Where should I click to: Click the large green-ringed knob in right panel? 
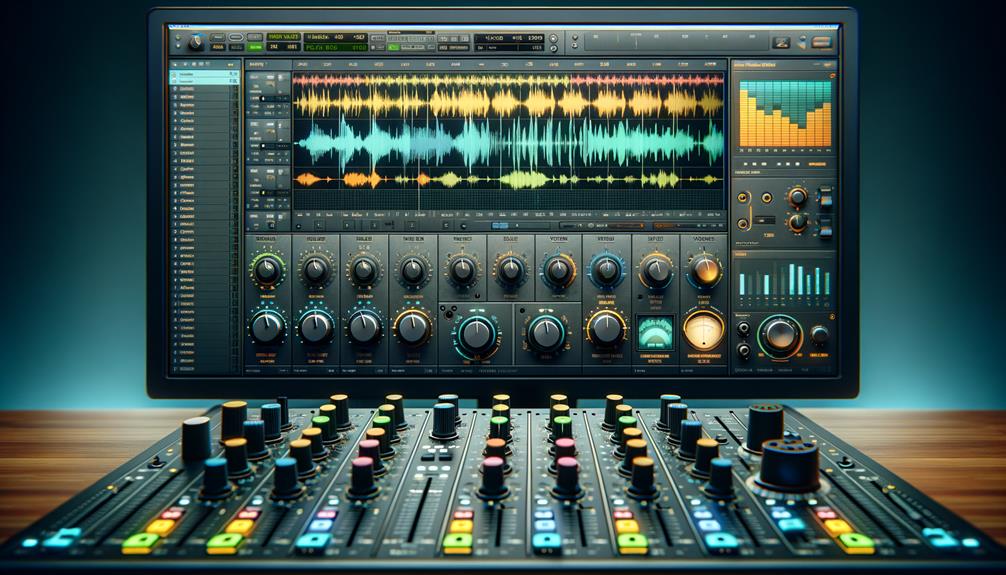[780, 336]
